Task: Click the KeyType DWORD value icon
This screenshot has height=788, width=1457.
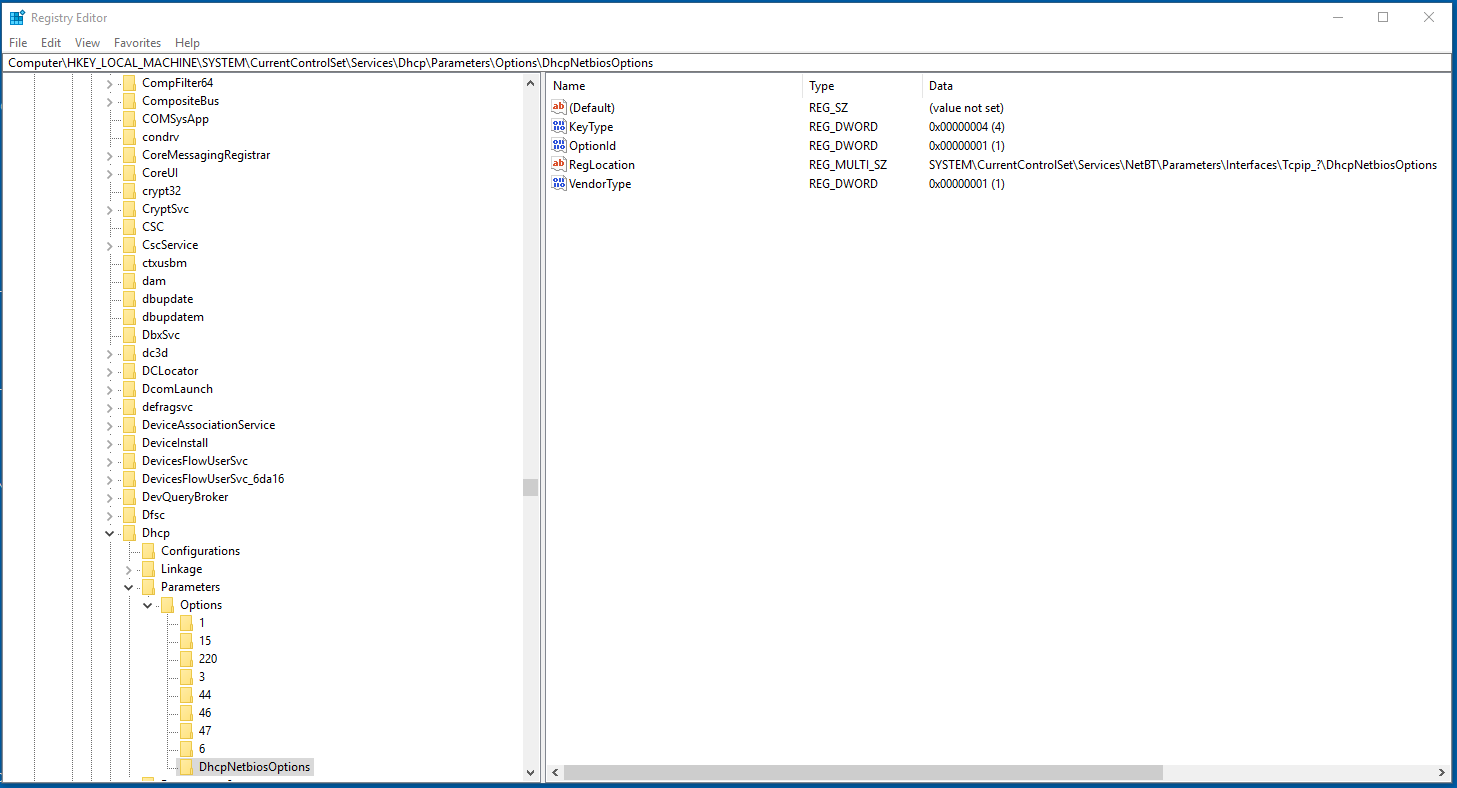Action: click(x=559, y=127)
